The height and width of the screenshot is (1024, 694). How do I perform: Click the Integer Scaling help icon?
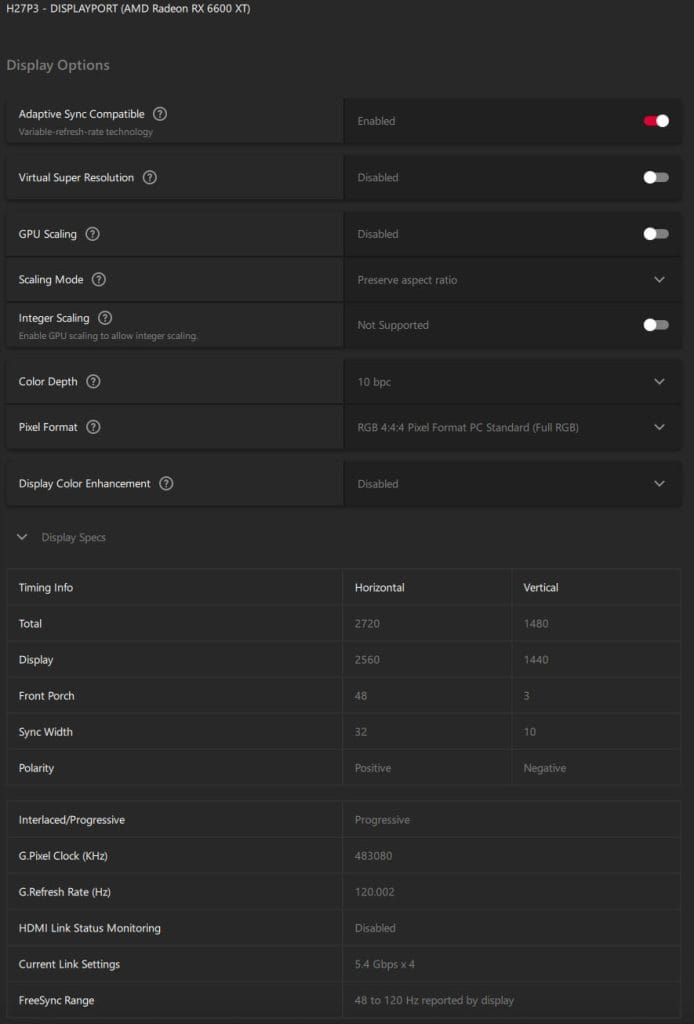[105, 318]
